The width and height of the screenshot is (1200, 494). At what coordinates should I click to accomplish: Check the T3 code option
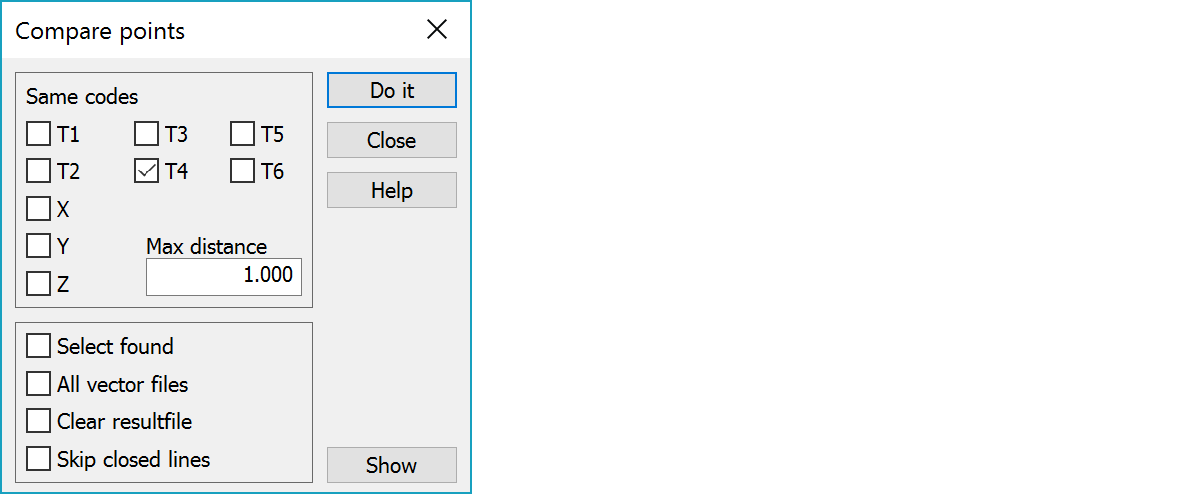pos(147,134)
